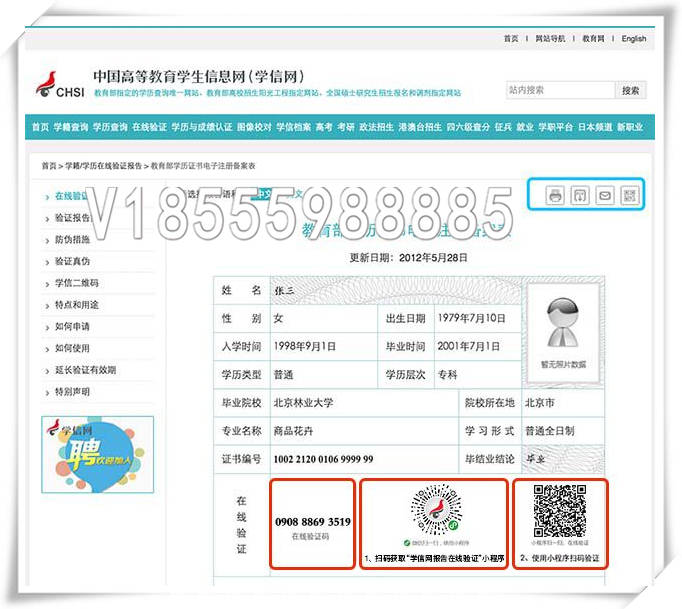Select 学职平台 in the navigation bar
Image resolution: width=682 pixels, height=609 pixels.
(x=556, y=127)
